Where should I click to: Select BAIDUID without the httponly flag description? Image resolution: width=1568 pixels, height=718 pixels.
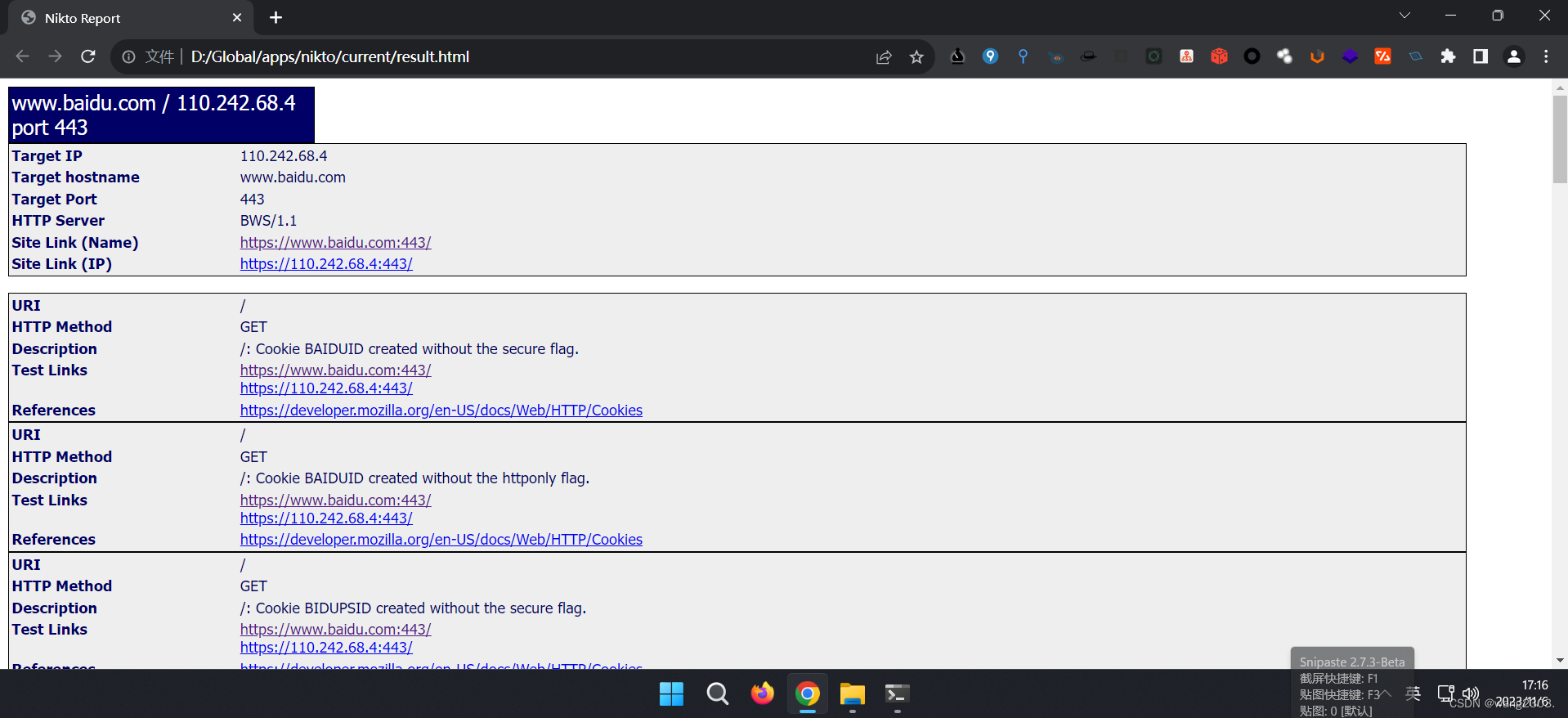[414, 478]
